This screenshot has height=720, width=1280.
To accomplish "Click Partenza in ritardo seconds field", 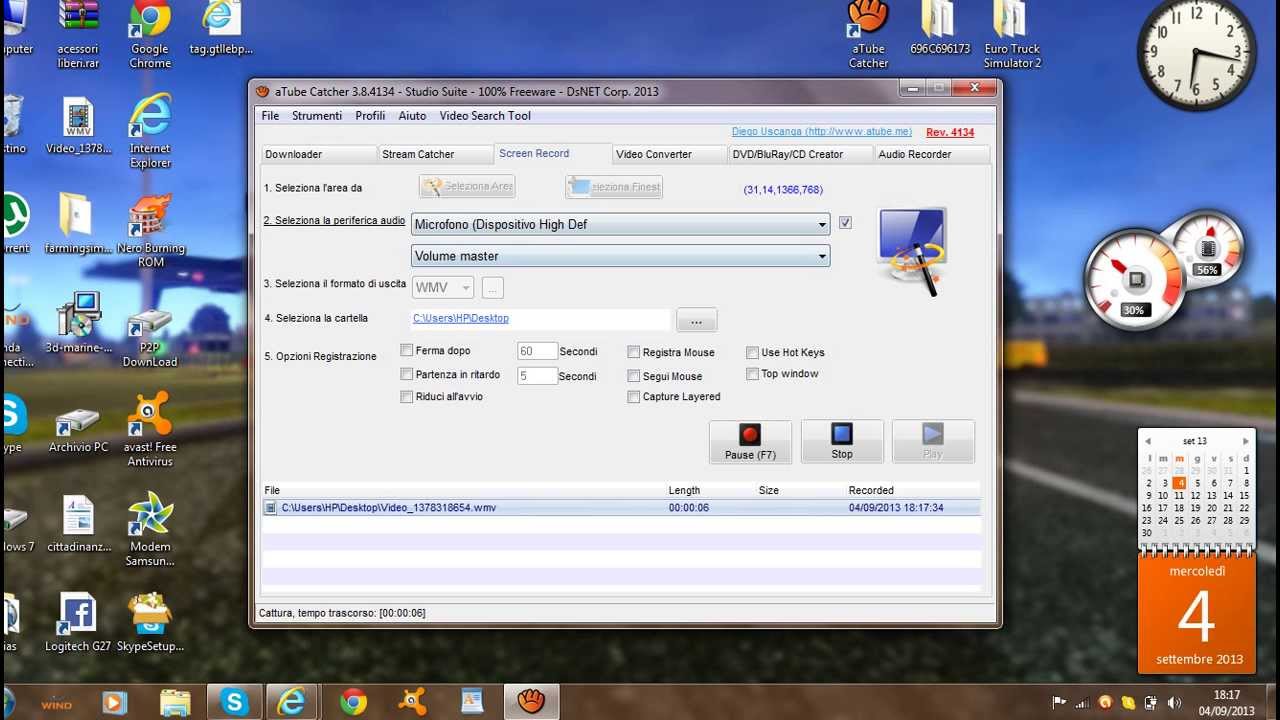I will [x=537, y=376].
